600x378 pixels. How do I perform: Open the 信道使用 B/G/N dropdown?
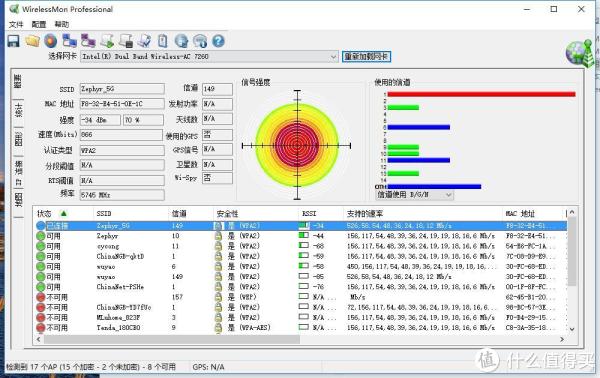pyautogui.click(x=414, y=195)
